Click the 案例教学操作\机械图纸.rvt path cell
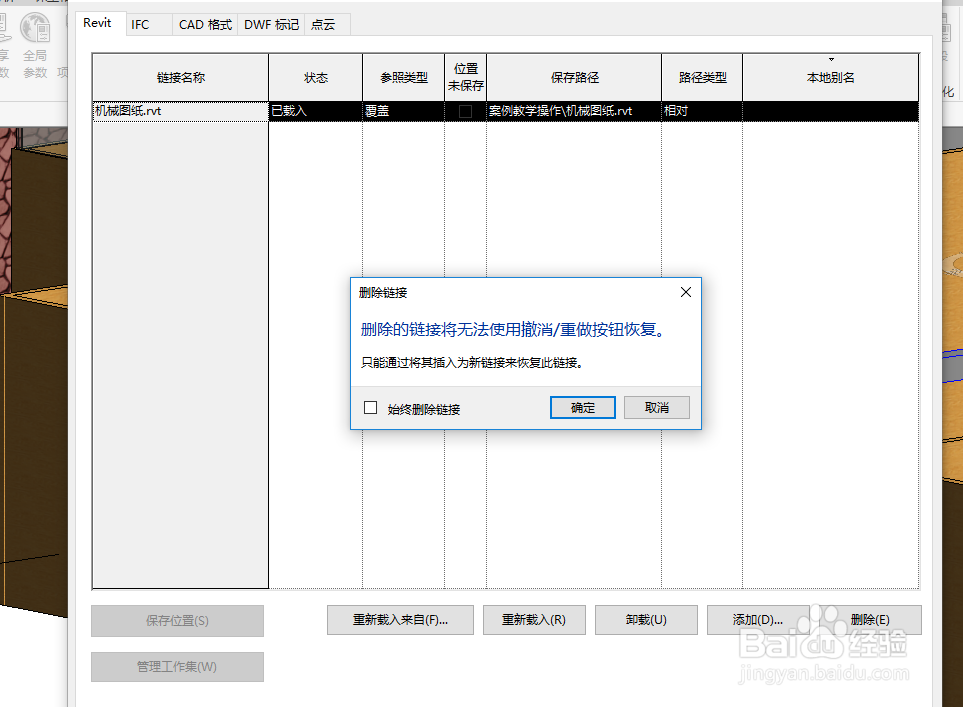This screenshot has height=707, width=963. [x=574, y=111]
